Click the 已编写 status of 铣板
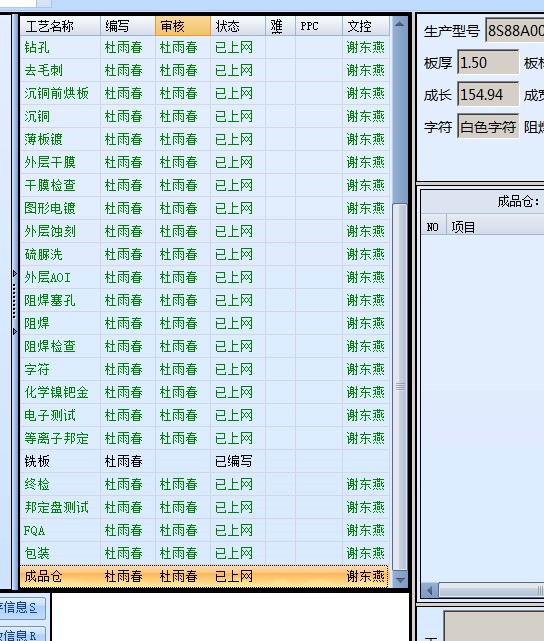The height and width of the screenshot is (641, 544). (233, 462)
